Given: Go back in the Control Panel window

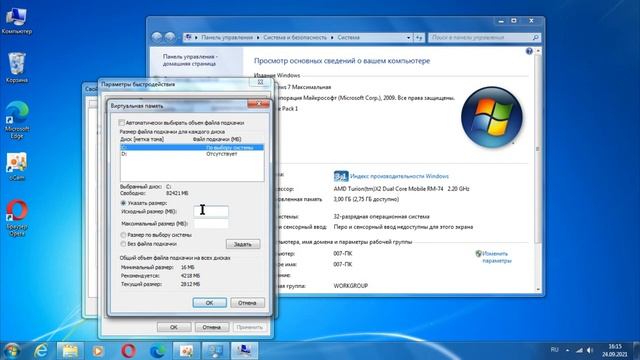Looking at the screenshot, I should point(157,37).
